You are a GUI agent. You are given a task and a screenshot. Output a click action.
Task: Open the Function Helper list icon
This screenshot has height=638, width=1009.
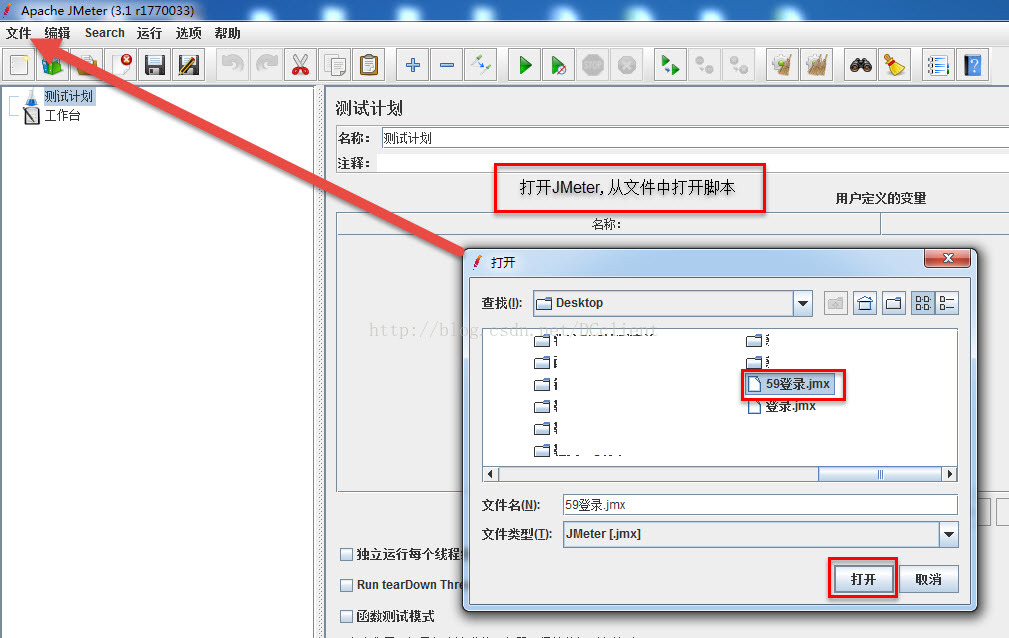pos(938,65)
